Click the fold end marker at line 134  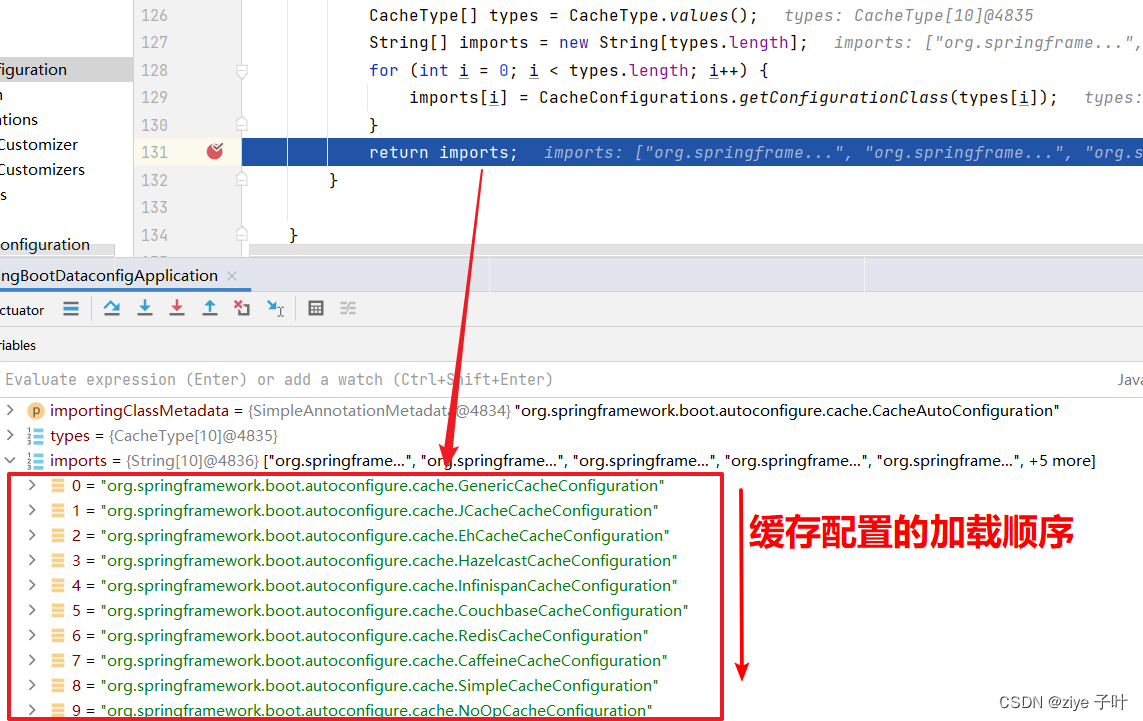pos(242,234)
